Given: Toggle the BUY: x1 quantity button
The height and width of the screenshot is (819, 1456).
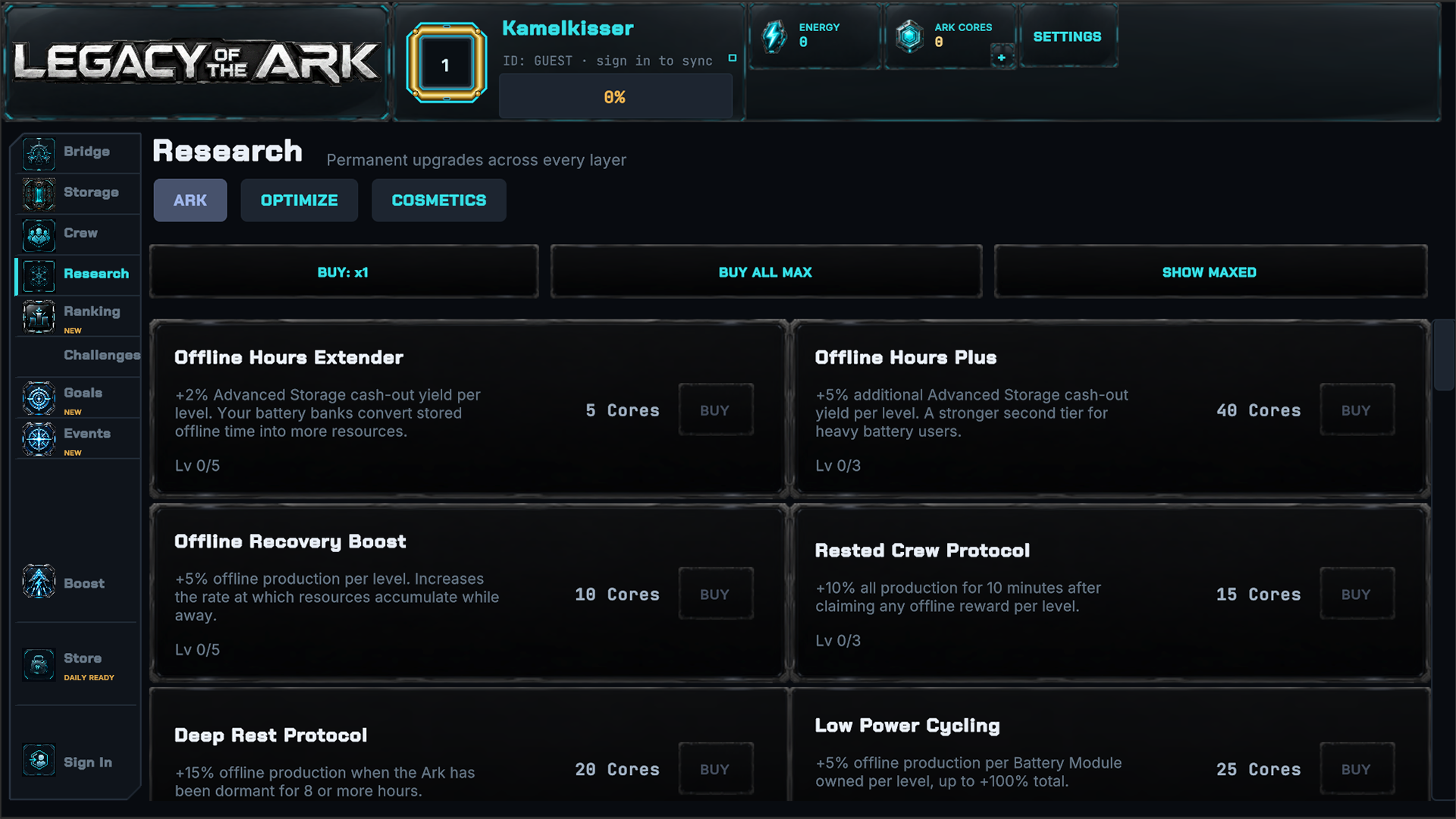Looking at the screenshot, I should pos(344,271).
